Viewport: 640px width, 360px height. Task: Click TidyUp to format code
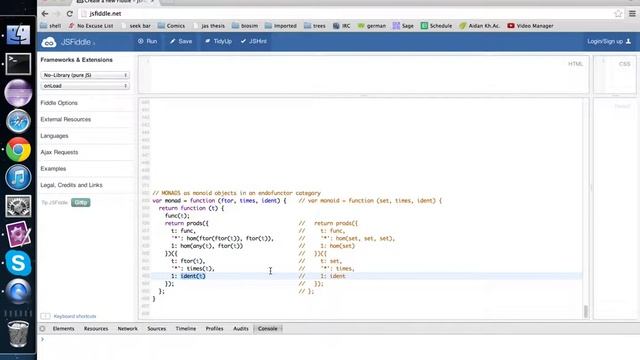point(218,41)
